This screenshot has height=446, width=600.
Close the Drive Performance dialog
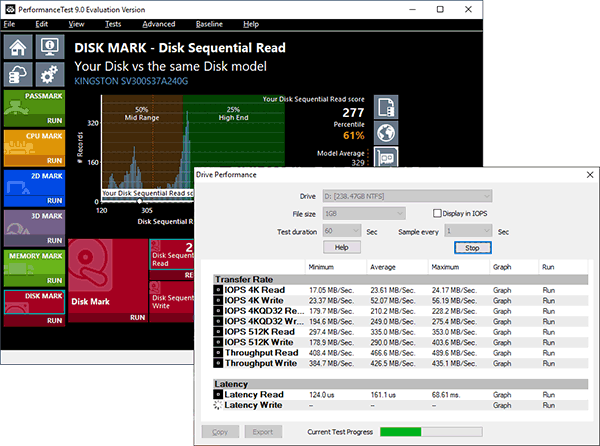(x=590, y=175)
